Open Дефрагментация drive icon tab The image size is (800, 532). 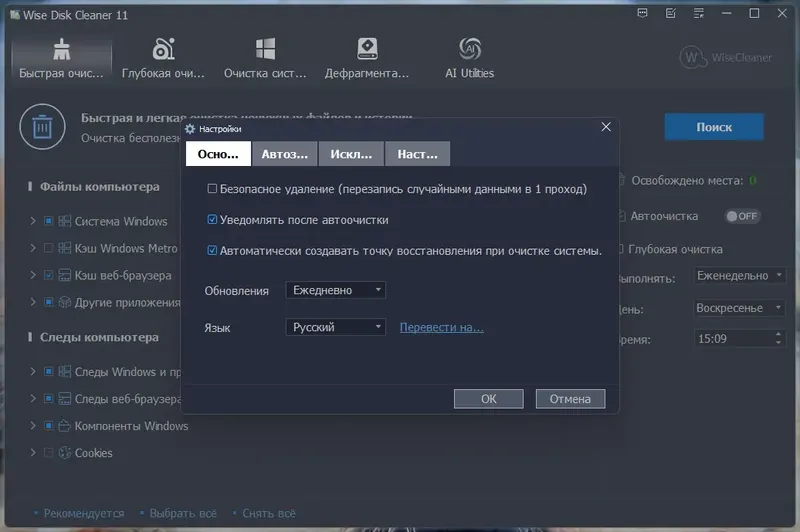click(x=367, y=59)
